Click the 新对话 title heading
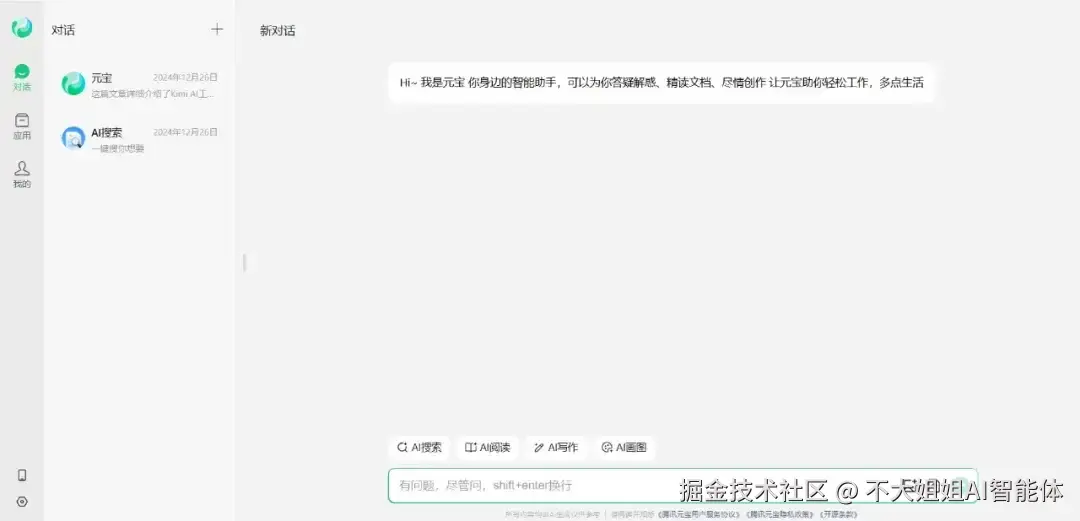 278,30
